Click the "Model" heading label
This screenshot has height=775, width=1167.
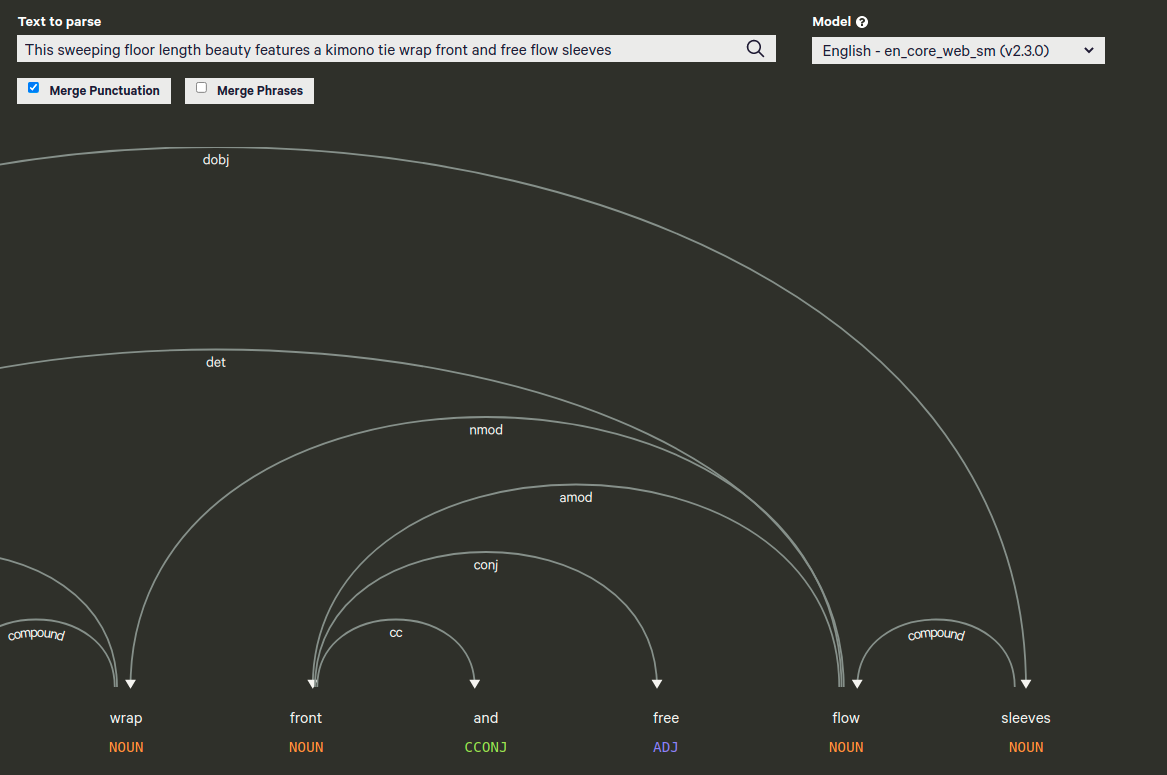[x=831, y=22]
